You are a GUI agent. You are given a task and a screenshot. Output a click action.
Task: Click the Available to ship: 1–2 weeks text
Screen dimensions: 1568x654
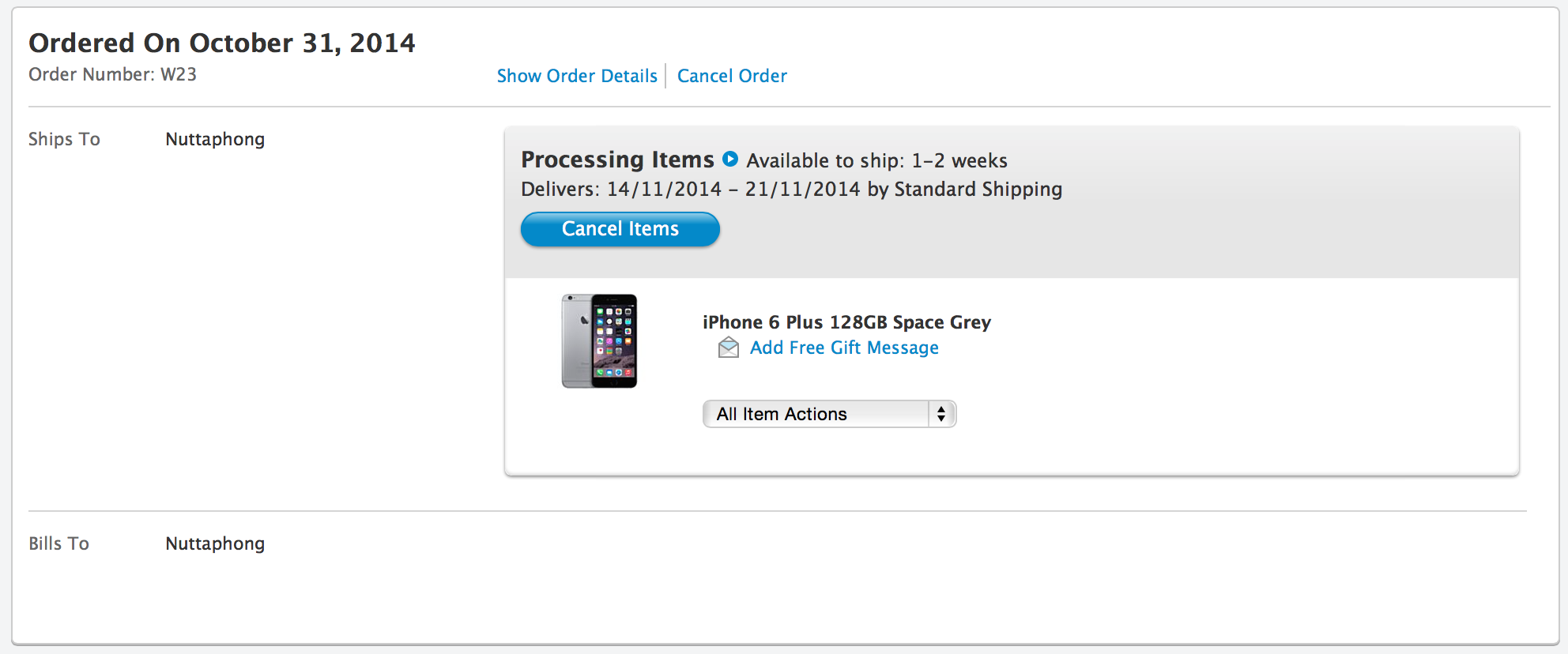(876, 161)
